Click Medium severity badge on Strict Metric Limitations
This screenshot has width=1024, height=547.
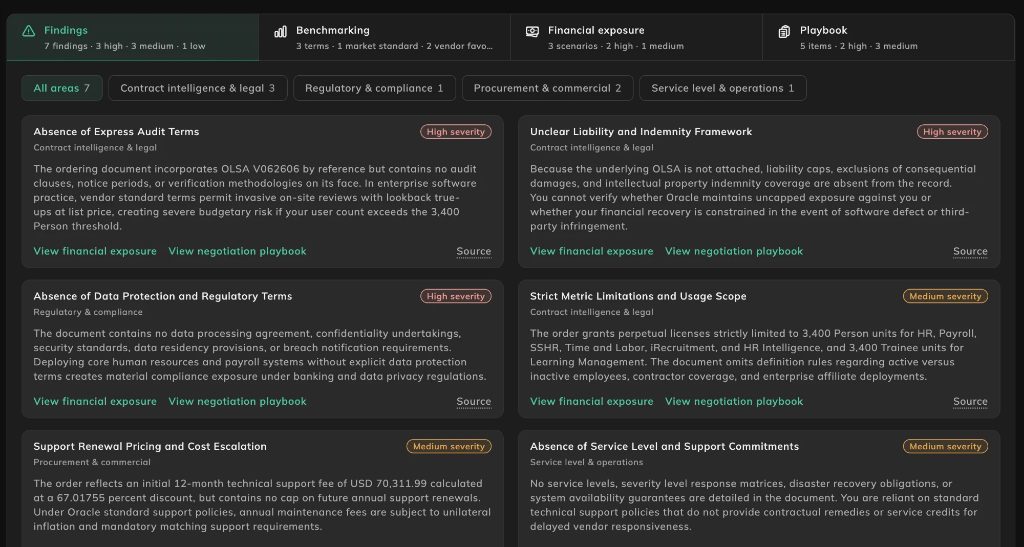(945, 296)
